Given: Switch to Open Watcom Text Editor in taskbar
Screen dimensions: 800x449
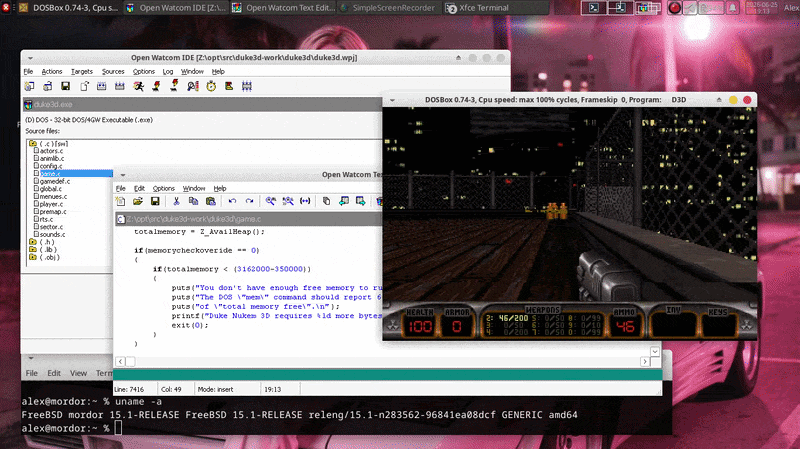Looking at the screenshot, I should tap(284, 8).
